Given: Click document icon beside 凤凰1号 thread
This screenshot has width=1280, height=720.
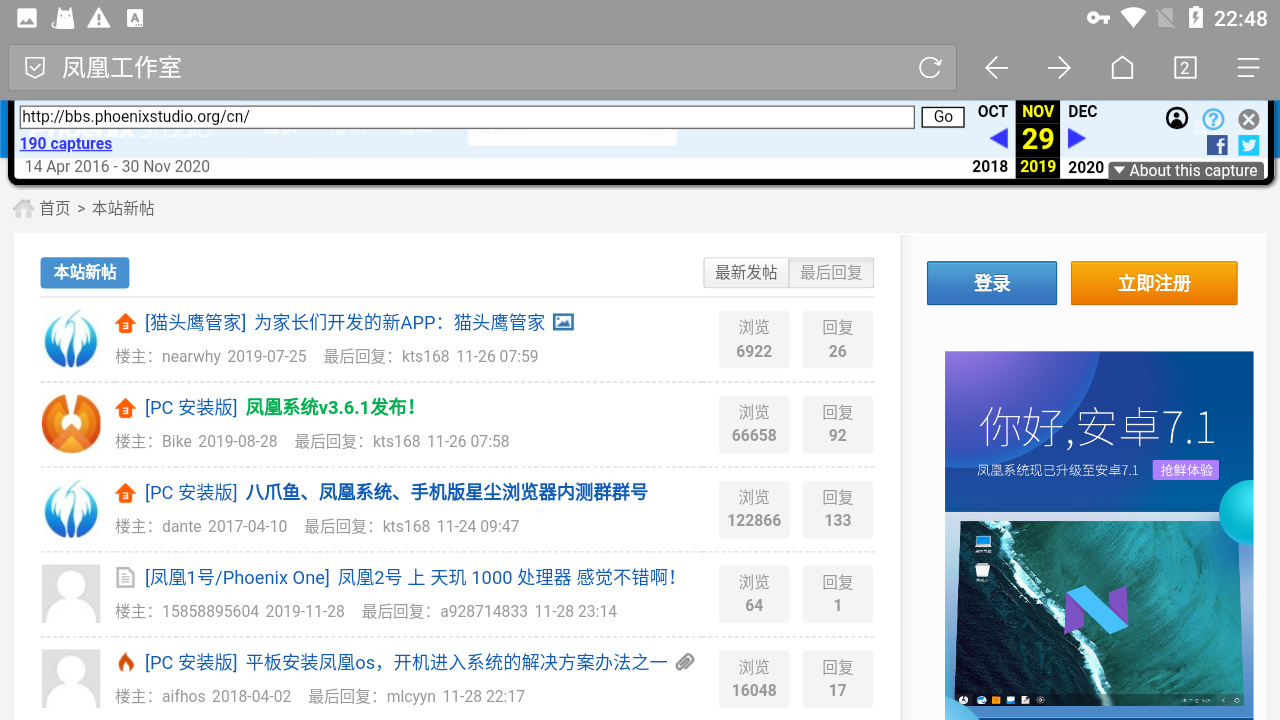Looking at the screenshot, I should coord(125,577).
